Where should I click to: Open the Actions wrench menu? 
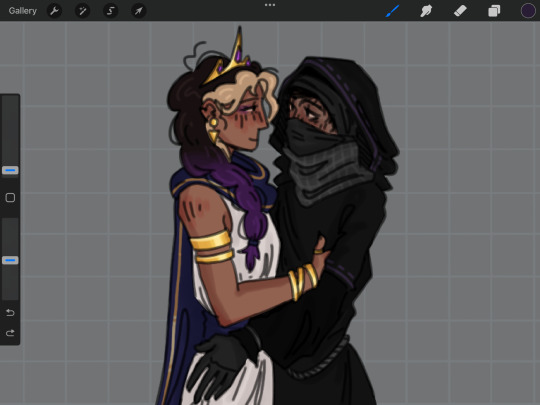click(54, 11)
